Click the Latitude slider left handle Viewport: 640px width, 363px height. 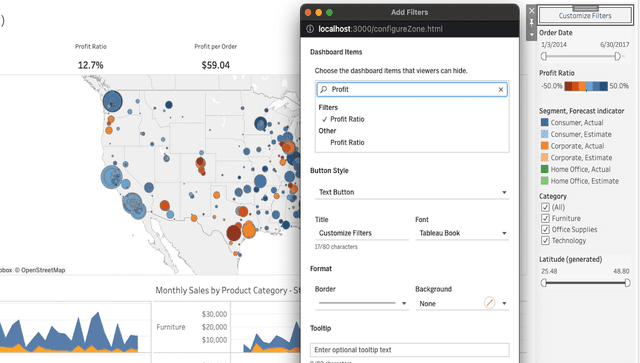(x=544, y=283)
